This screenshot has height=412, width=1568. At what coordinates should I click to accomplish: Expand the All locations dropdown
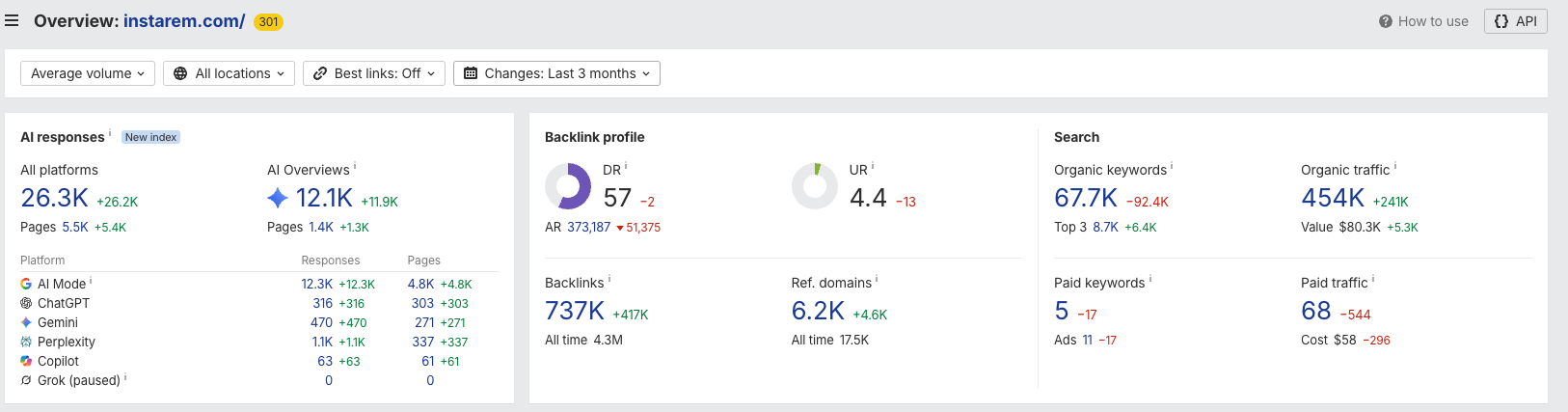pos(229,73)
